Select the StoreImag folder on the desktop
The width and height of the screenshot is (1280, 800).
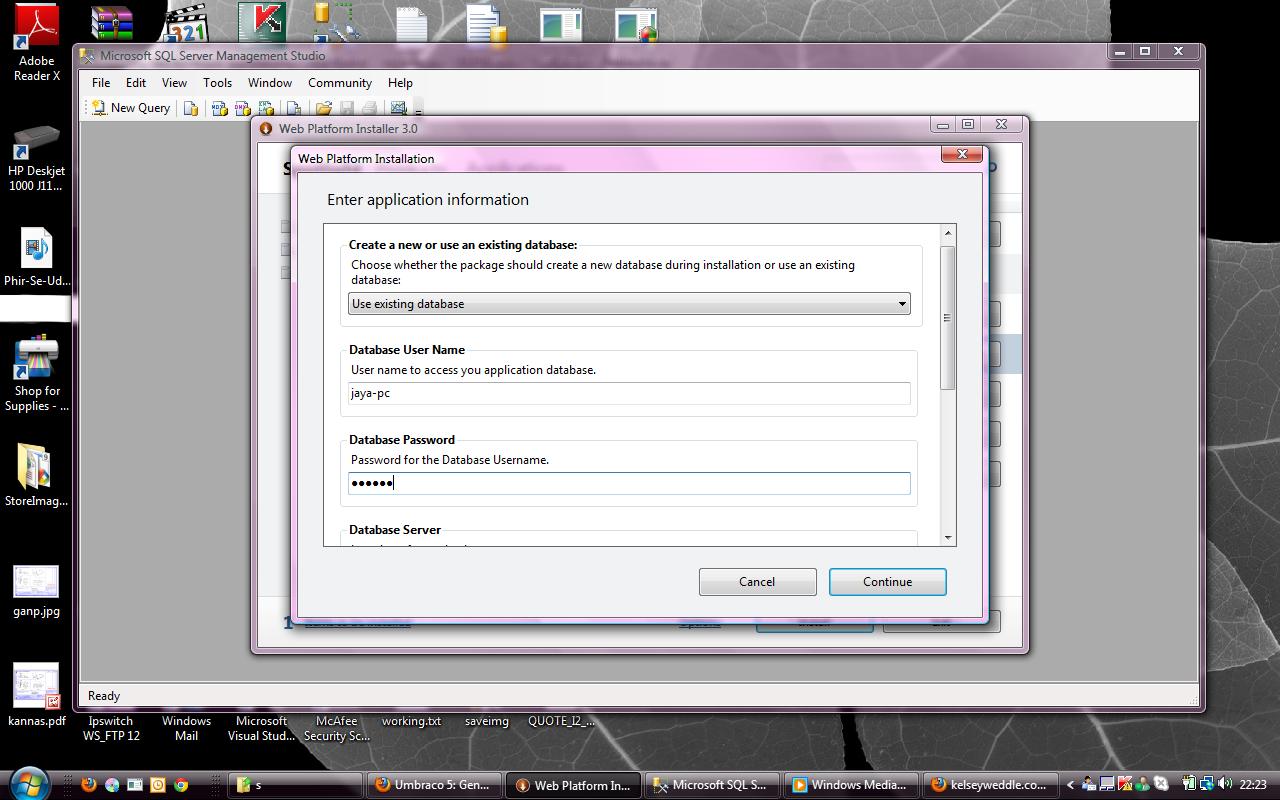coord(37,475)
